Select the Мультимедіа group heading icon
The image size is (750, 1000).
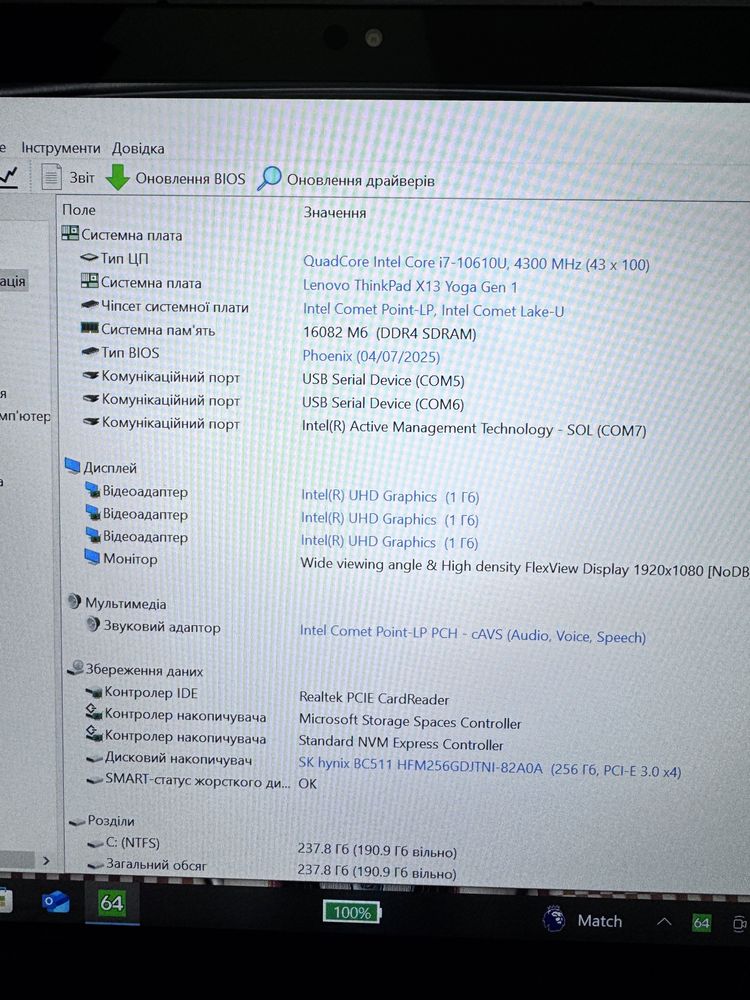[75, 602]
